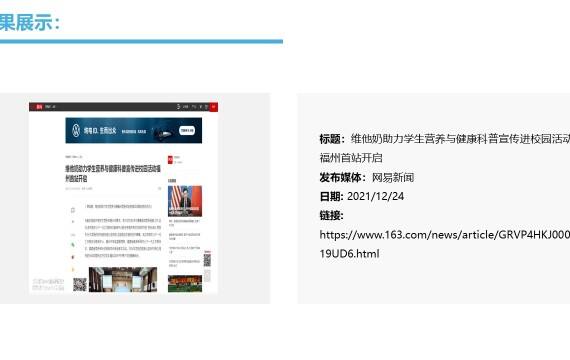The width and height of the screenshot is (570, 360).
Task: Click the white button inside the blue ad banner
Action: [x=187, y=131]
